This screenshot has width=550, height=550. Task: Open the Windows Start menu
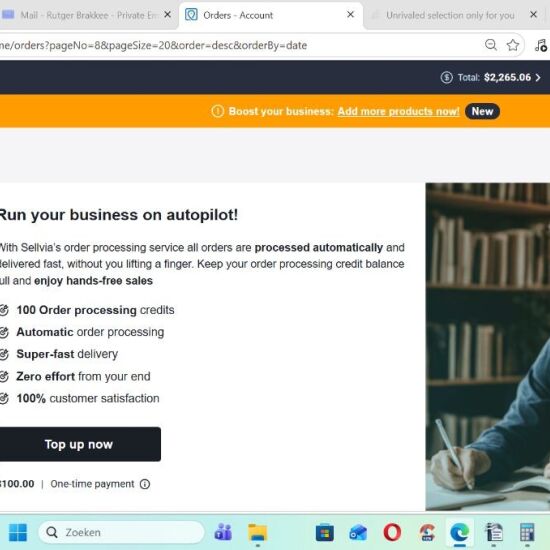click(18, 532)
